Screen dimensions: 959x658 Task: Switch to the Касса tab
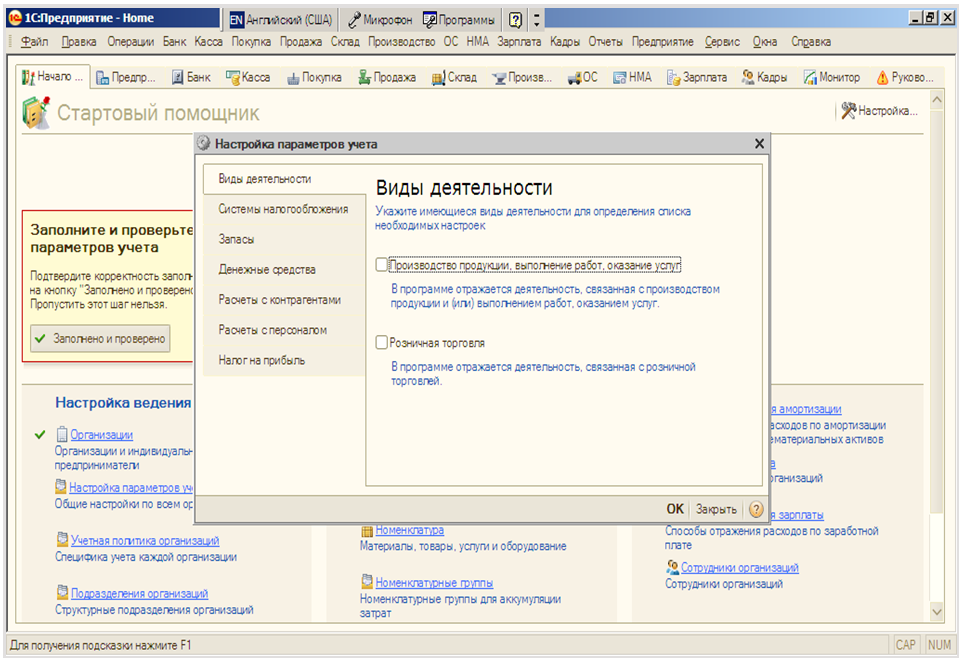pyautogui.click(x=248, y=77)
